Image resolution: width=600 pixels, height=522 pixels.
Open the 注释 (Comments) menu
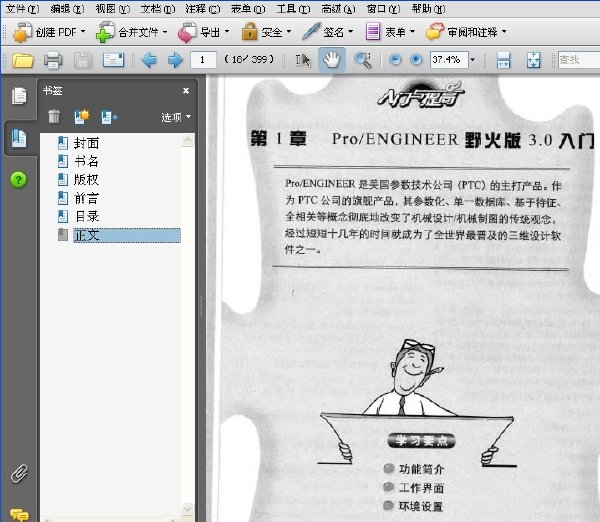click(203, 8)
